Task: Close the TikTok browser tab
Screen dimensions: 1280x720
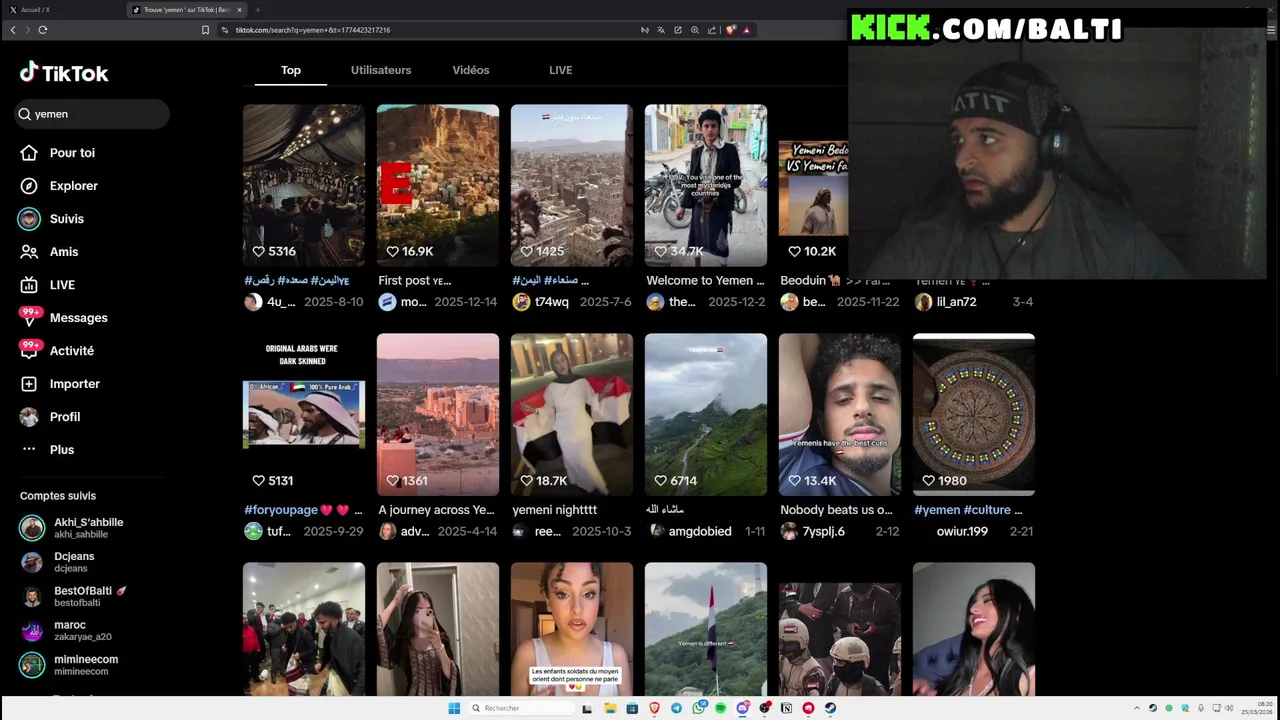Action: point(239,10)
